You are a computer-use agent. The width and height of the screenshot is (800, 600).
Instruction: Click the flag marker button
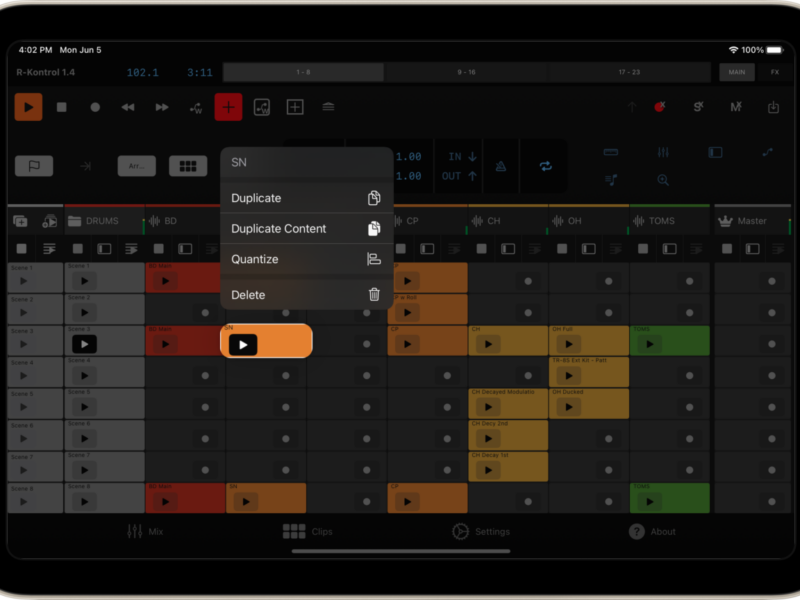34,166
